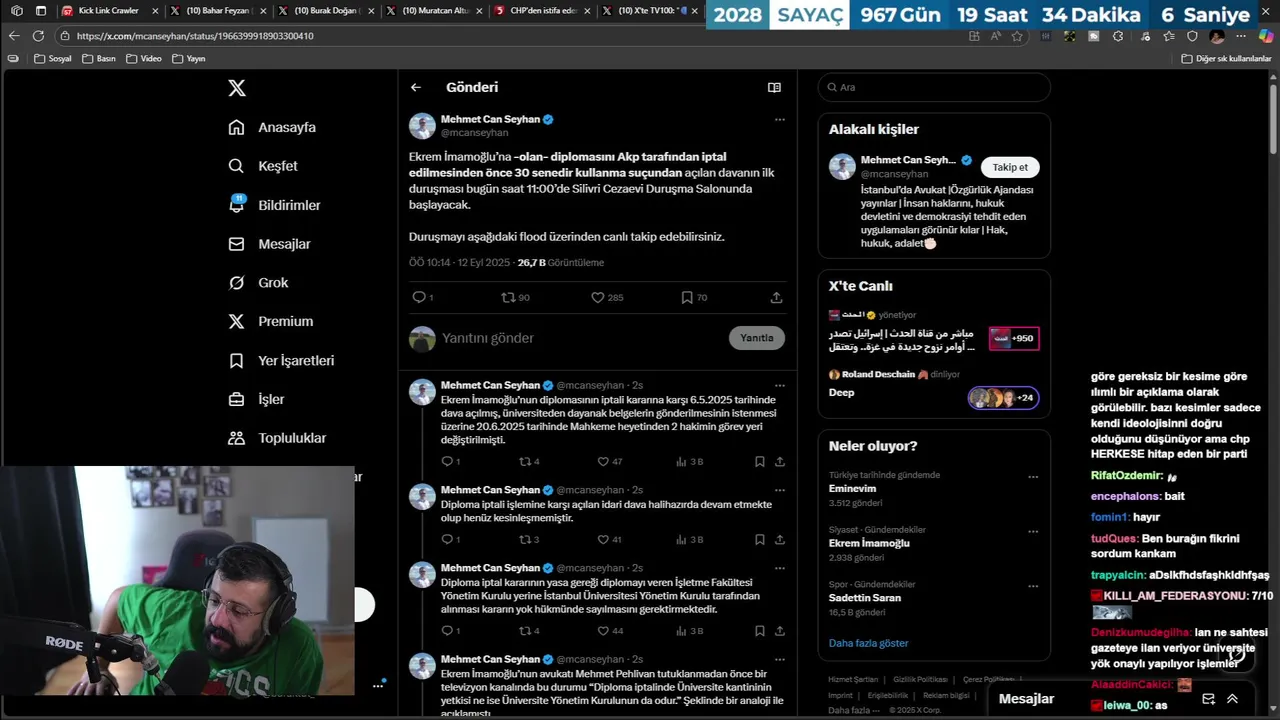Open Keşfet search page
This screenshot has width=1280, height=720.
pyautogui.click(x=263, y=166)
